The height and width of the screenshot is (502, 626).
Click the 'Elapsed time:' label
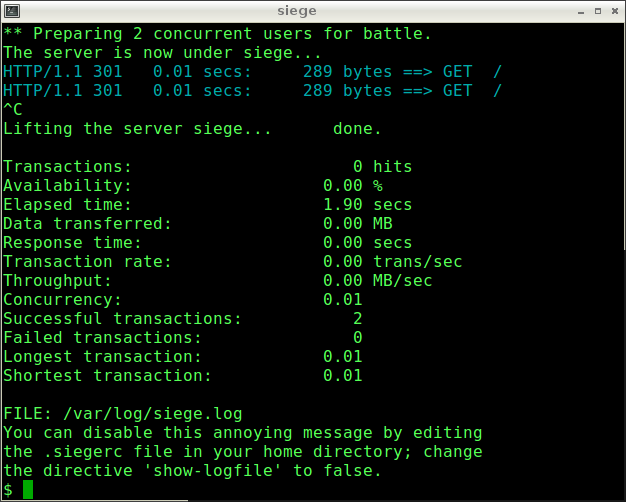click(x=67, y=204)
